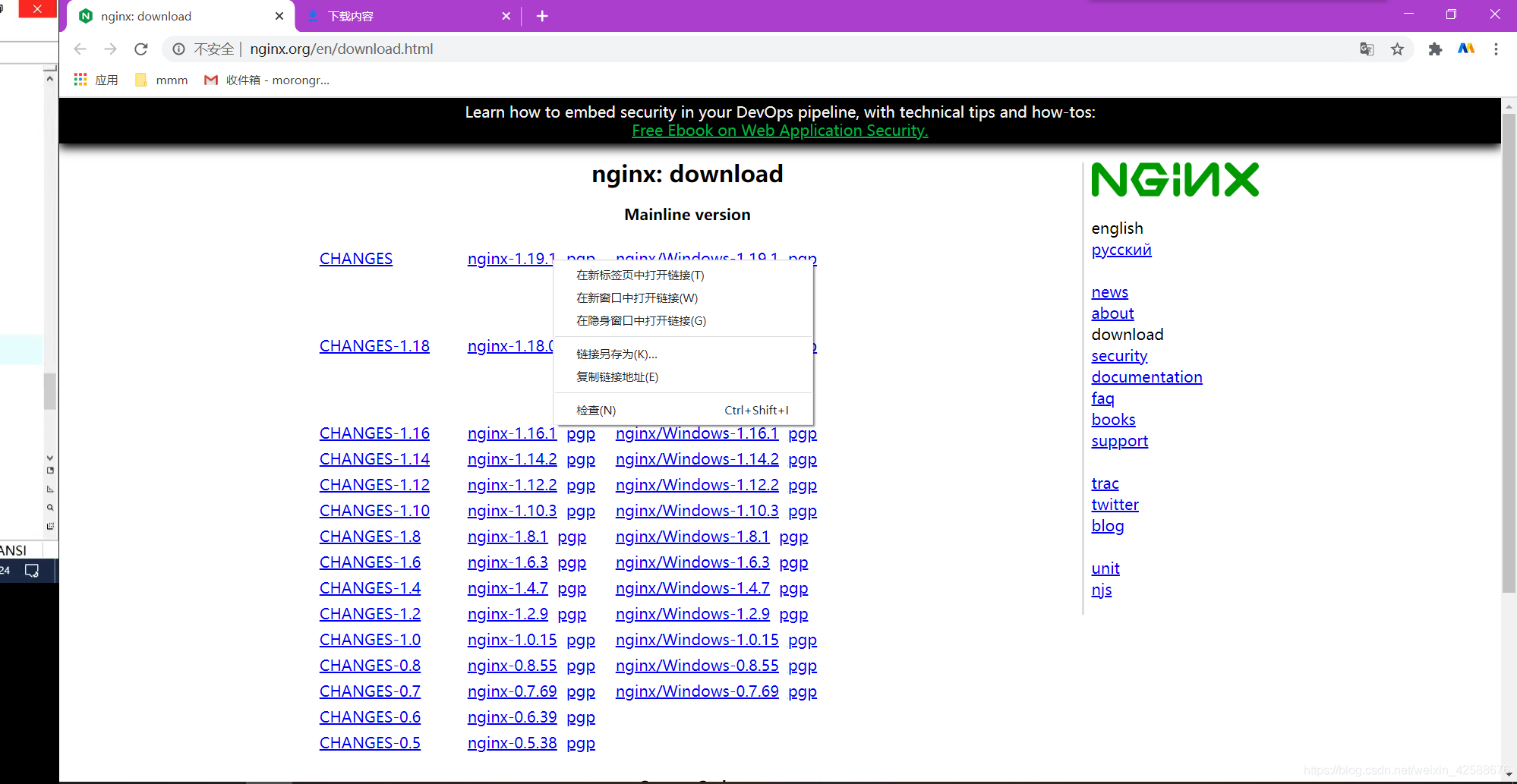Open the apps grid bookmark
Viewport: 1517px width, 784px height.
coord(96,80)
